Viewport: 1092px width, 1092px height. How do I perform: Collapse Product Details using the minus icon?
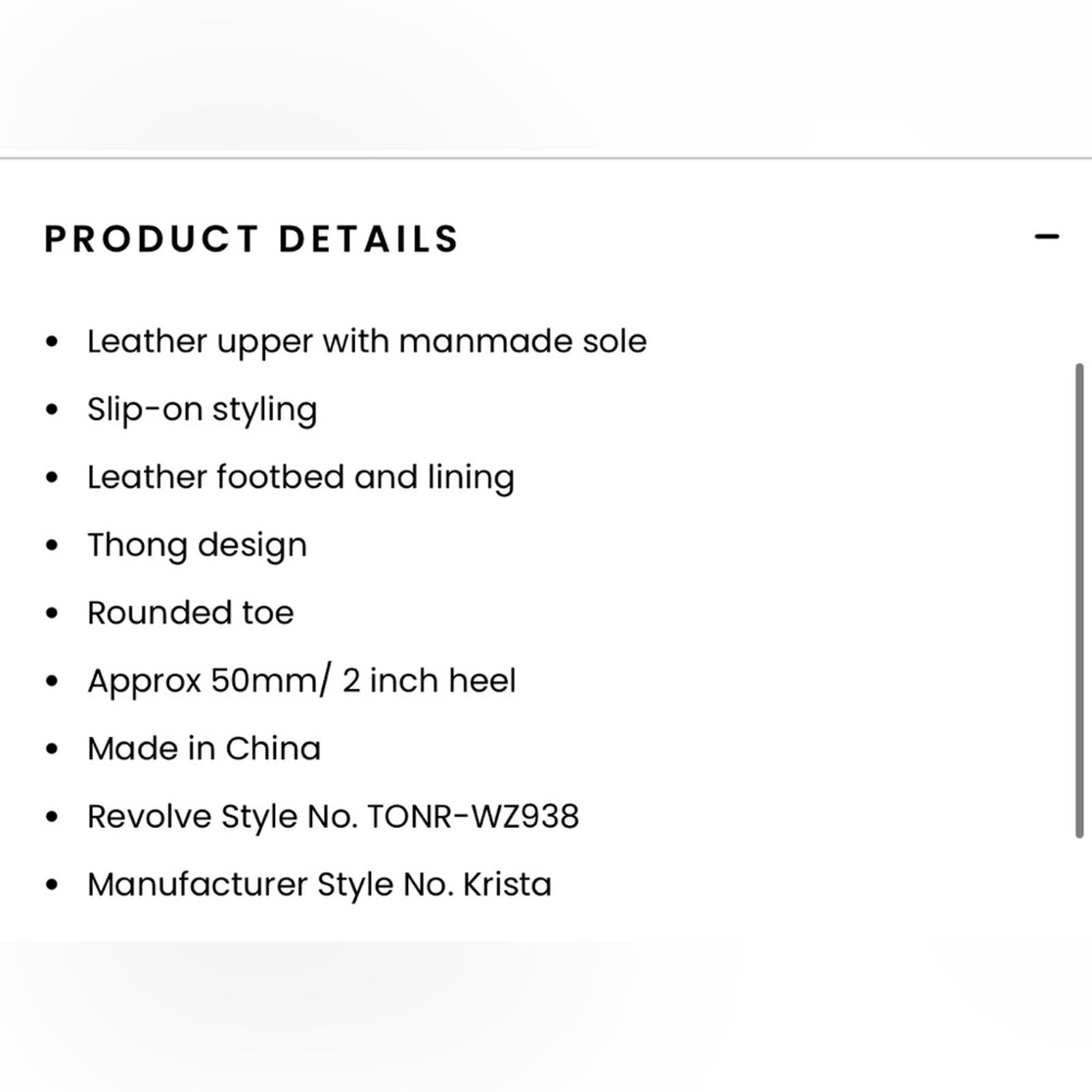point(1046,237)
